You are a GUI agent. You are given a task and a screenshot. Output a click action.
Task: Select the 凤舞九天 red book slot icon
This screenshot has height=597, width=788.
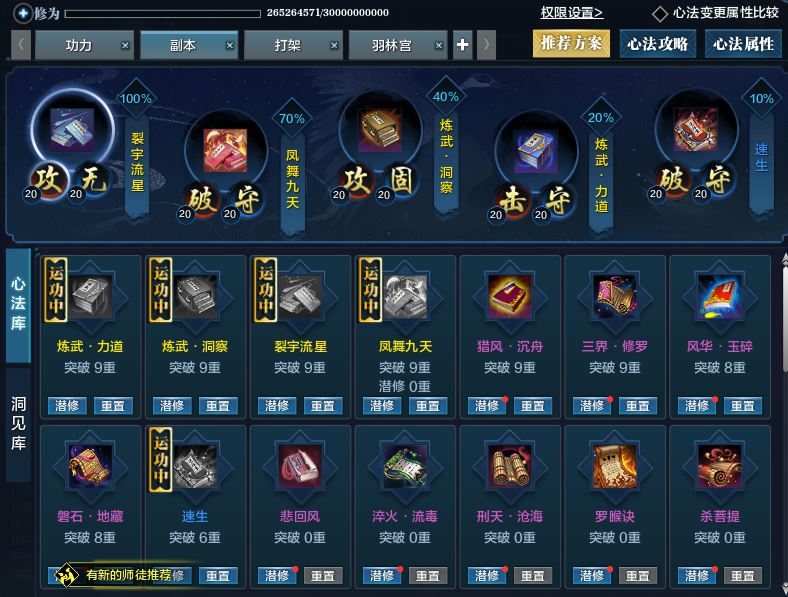click(225, 150)
